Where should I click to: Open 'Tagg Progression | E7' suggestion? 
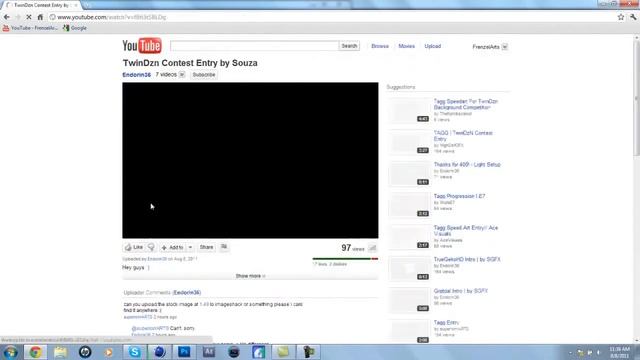[x=459, y=196]
